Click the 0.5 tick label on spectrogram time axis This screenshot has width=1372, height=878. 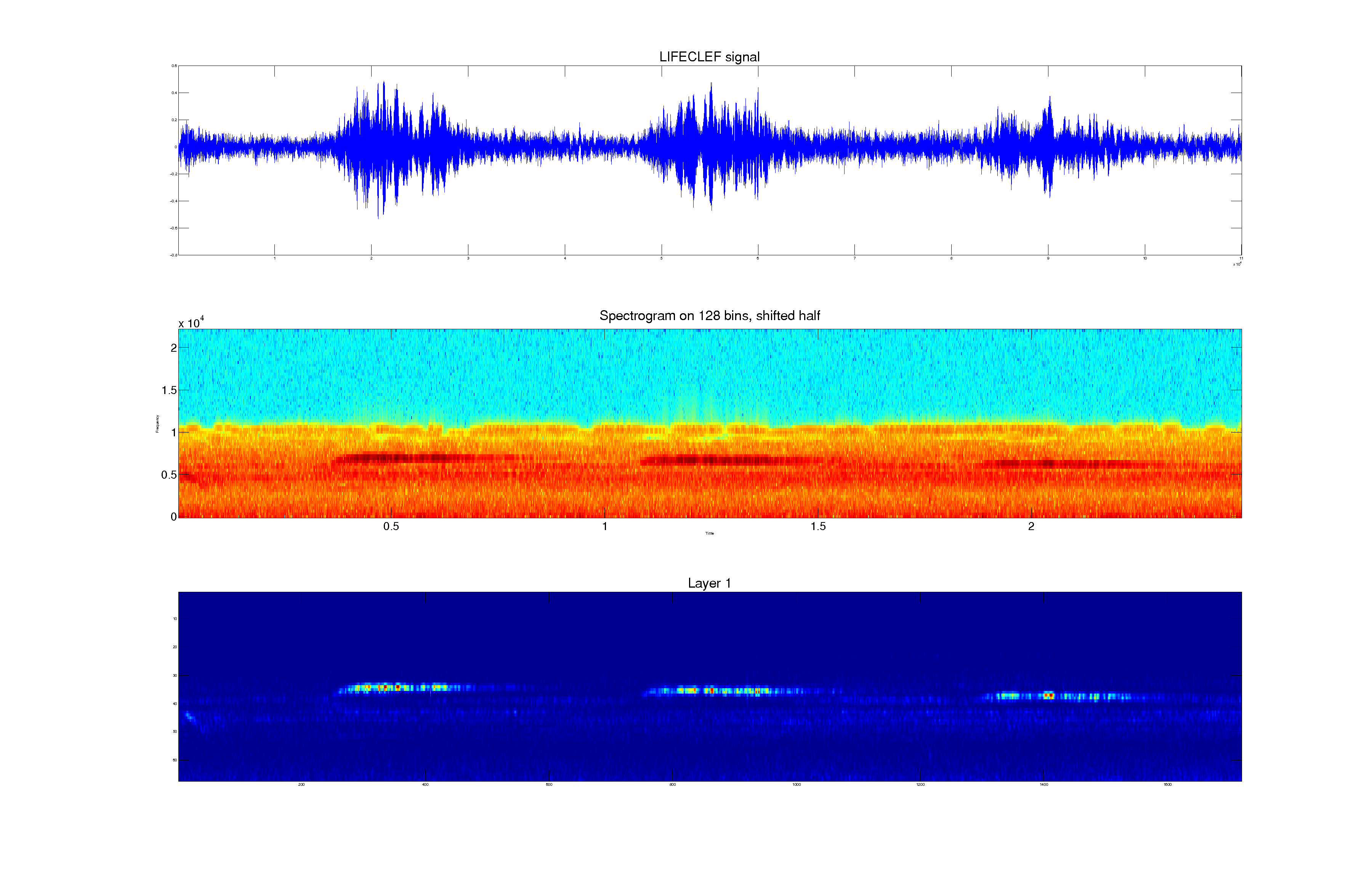coord(391,527)
